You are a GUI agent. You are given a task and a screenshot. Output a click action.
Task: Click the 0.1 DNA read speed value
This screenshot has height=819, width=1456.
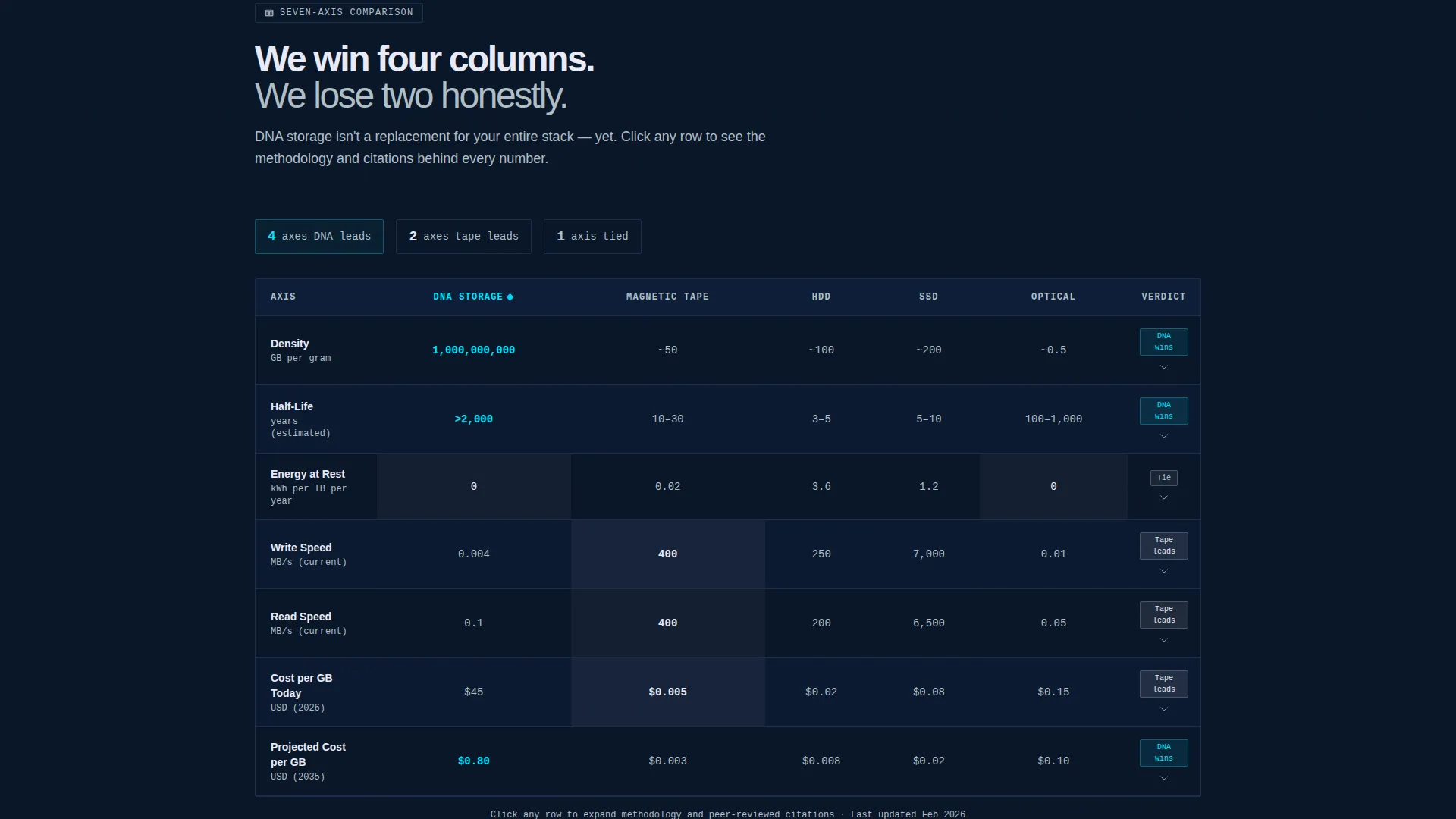(474, 623)
